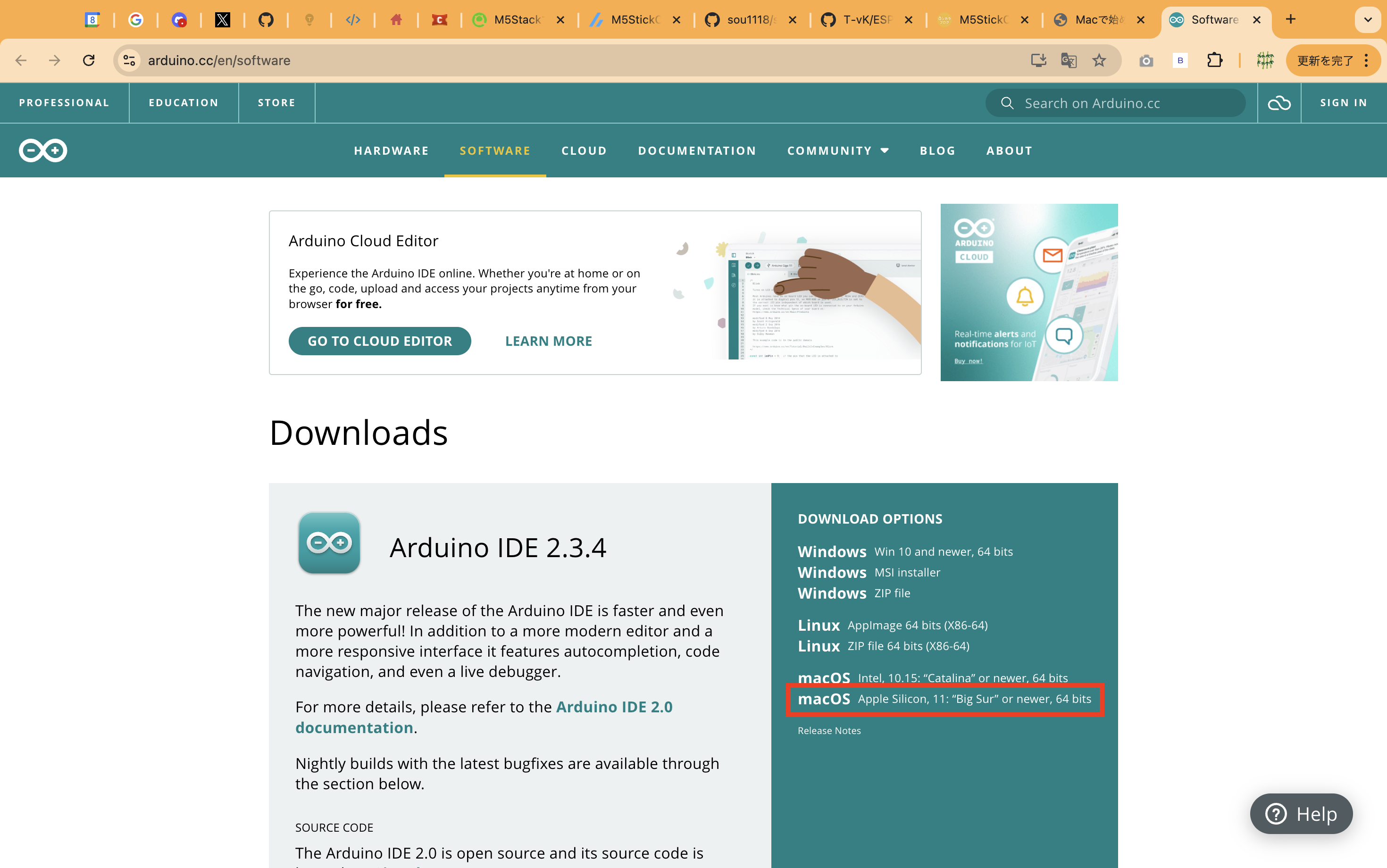Switch to the GitHub T-vK/ESP tab

click(x=866, y=19)
